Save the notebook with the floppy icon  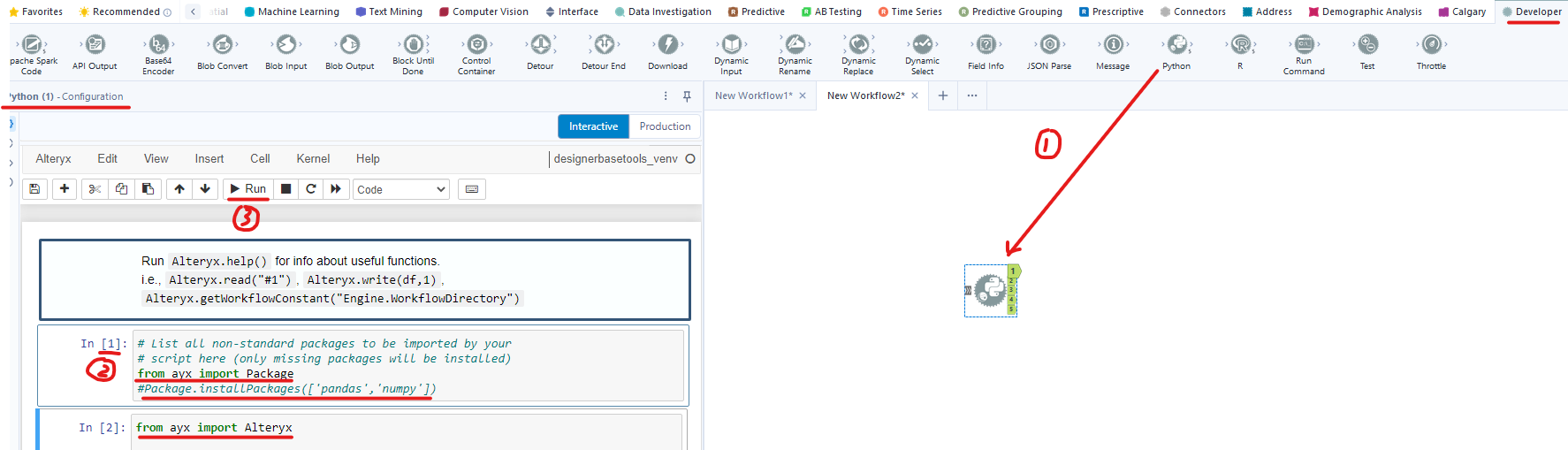tap(34, 188)
